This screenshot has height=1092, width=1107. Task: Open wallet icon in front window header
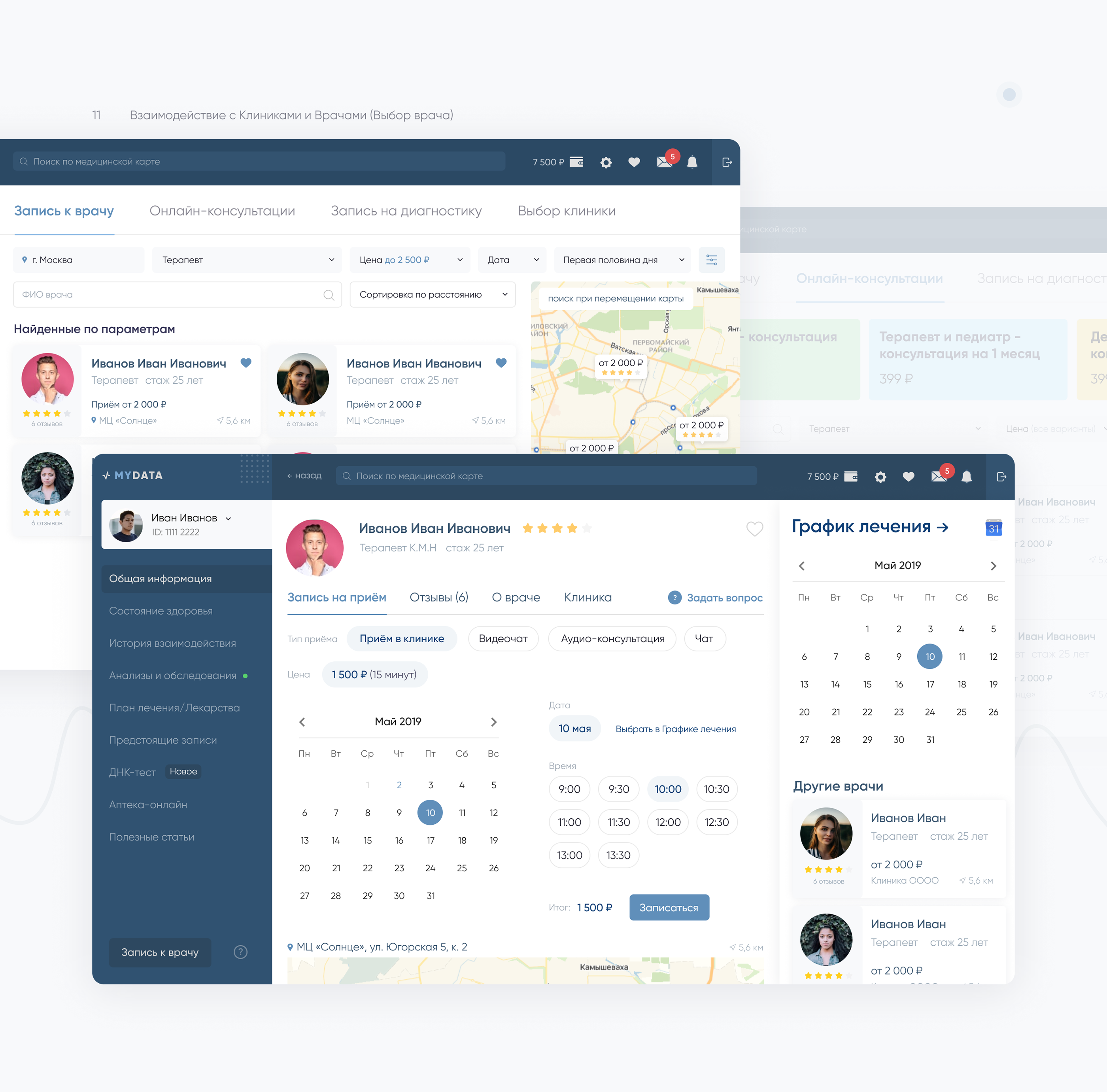click(x=851, y=476)
